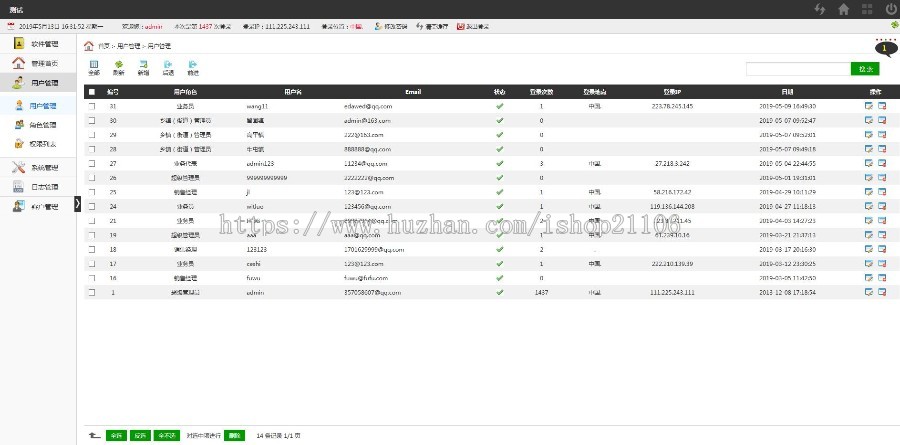Delete user admin123 in row 27

[882, 163]
